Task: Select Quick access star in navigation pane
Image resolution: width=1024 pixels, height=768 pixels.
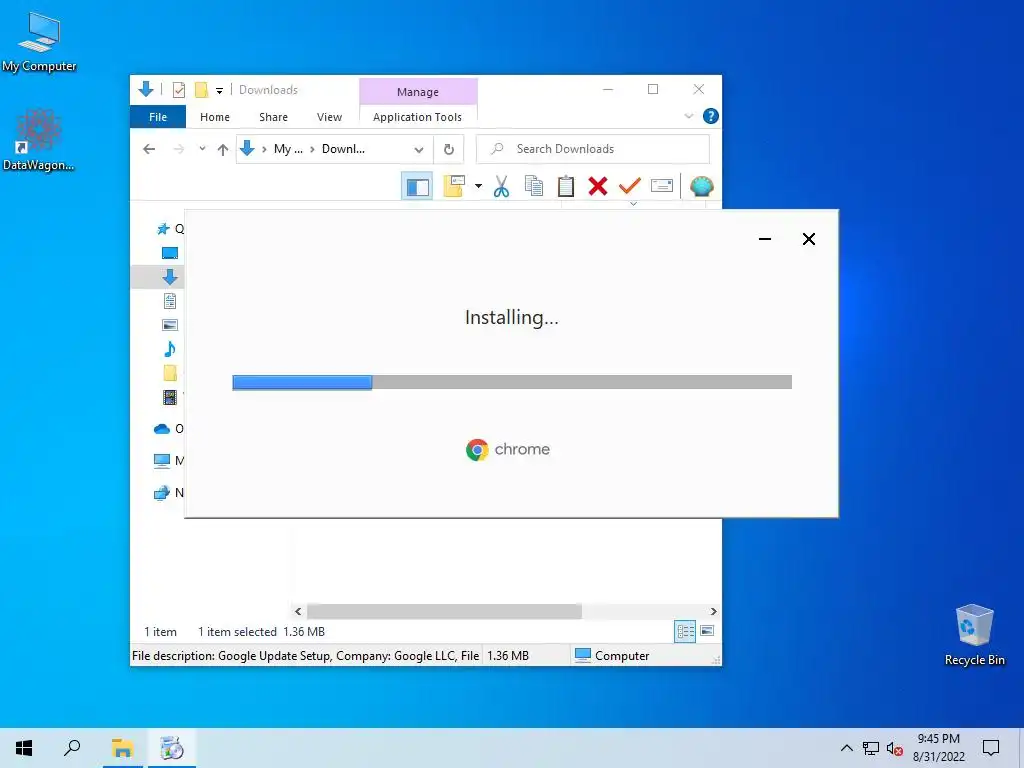Action: click(x=163, y=229)
